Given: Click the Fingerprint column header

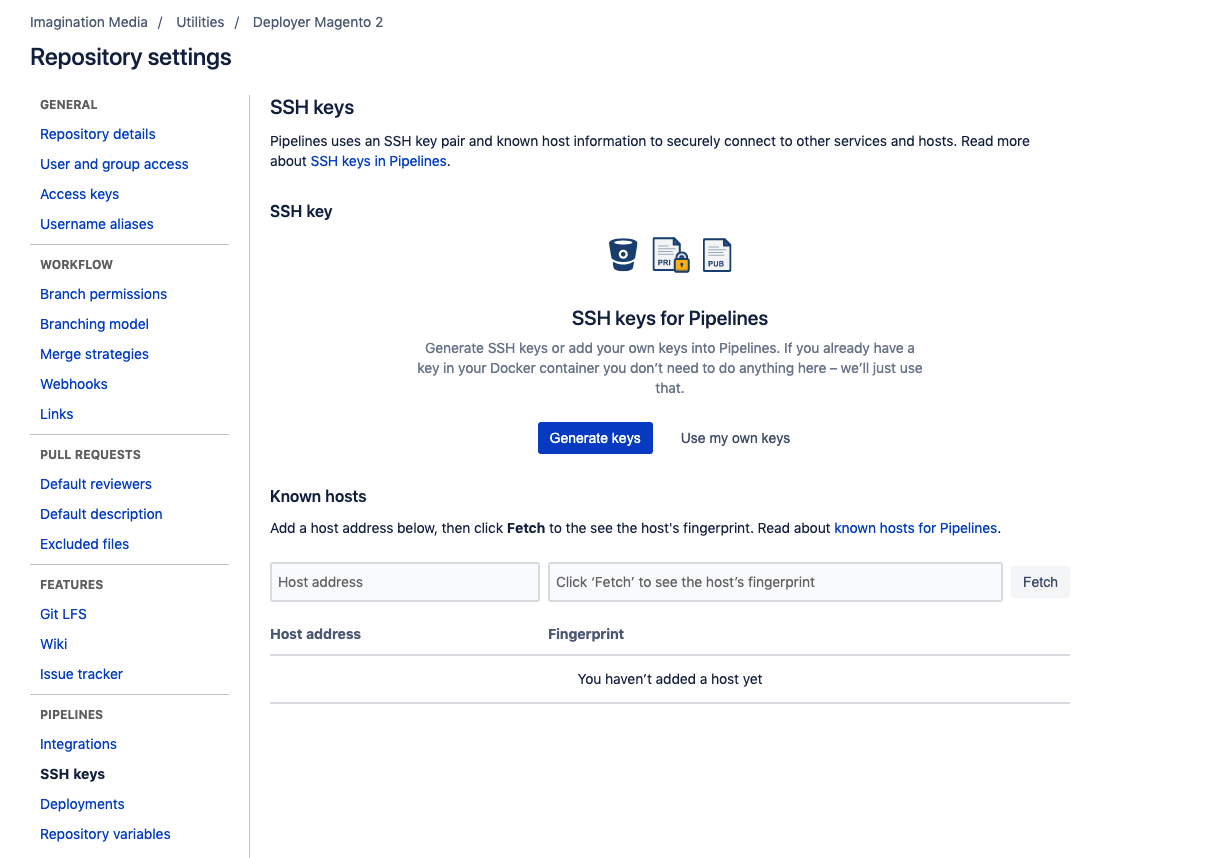Looking at the screenshot, I should [586, 634].
